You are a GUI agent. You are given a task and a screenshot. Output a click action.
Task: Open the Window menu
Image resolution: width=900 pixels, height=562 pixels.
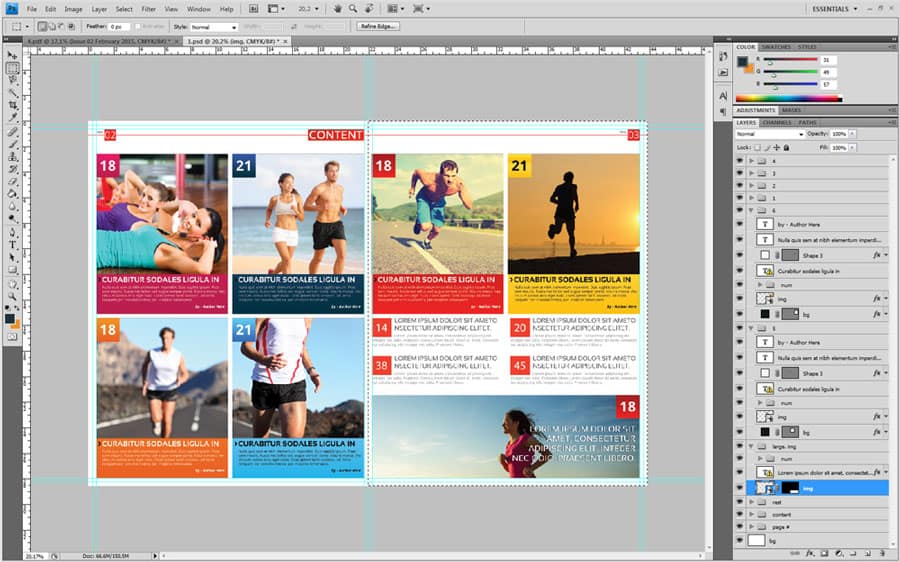(199, 9)
